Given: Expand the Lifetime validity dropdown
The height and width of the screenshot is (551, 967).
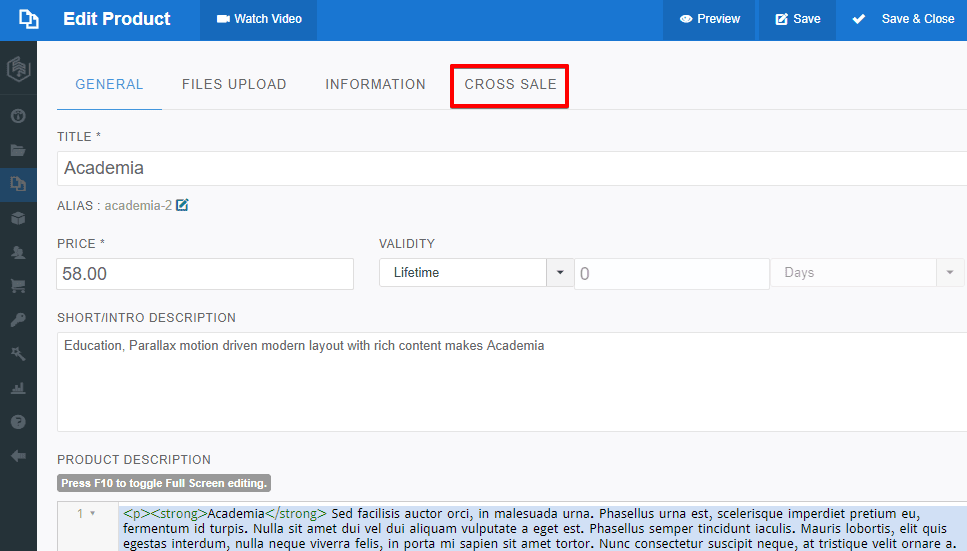Looking at the screenshot, I should pyautogui.click(x=559, y=273).
